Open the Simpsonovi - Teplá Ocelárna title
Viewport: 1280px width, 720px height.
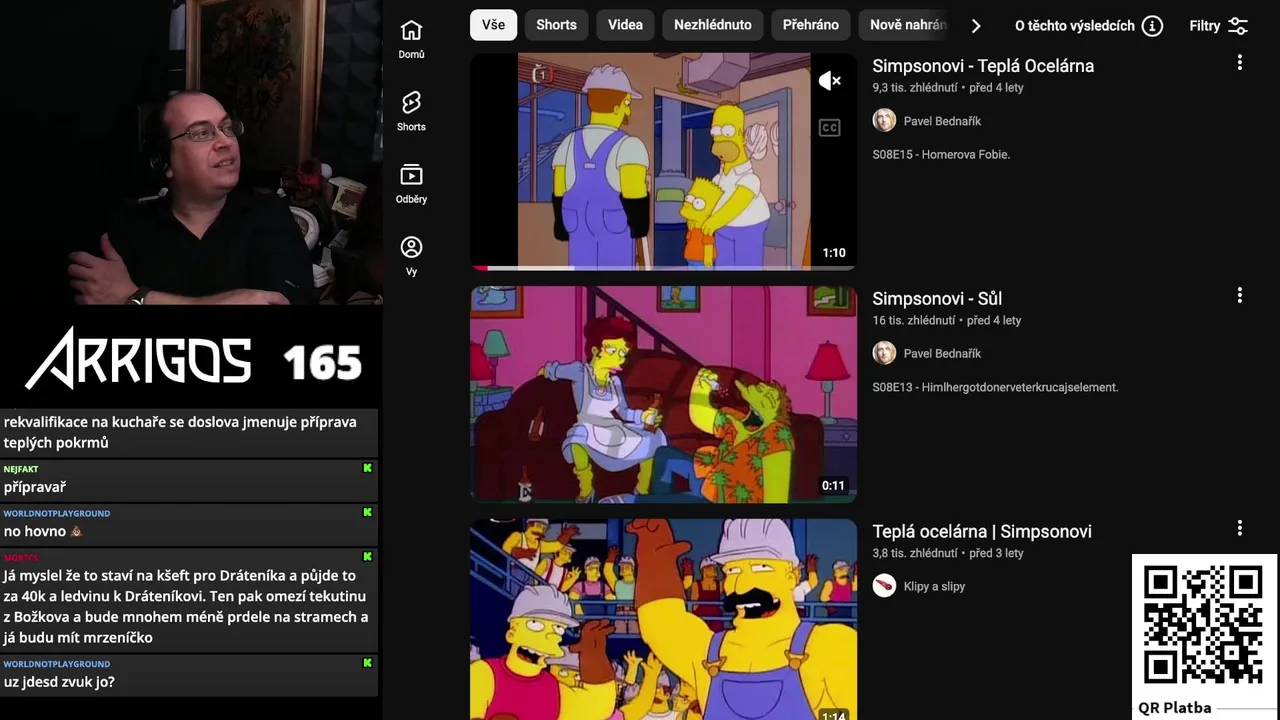point(983,66)
